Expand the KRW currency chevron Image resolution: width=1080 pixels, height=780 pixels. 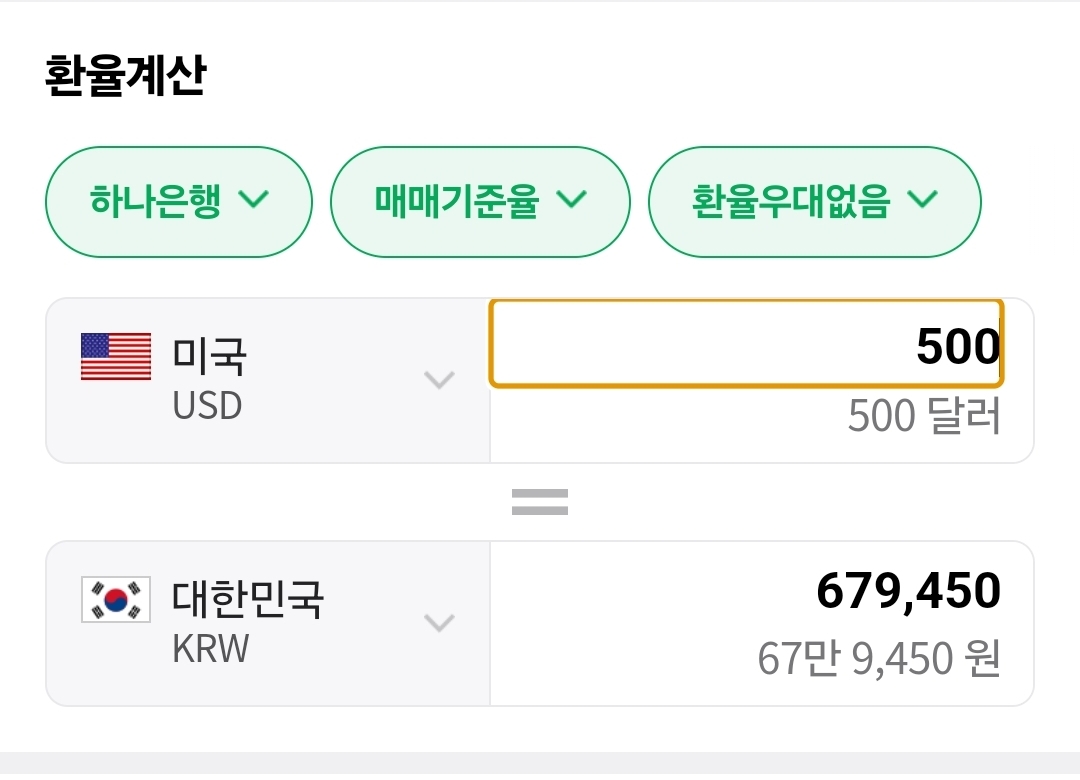click(439, 623)
